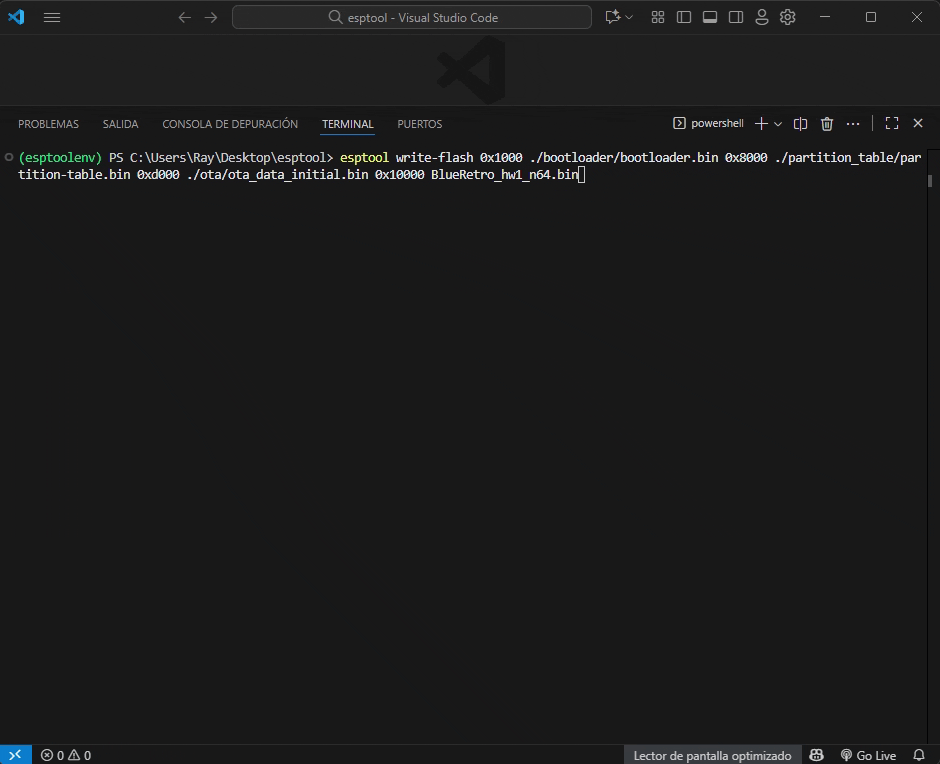This screenshot has height=764, width=940.
Task: Expand the Copilot chat dropdown arrow
Action: coord(629,17)
